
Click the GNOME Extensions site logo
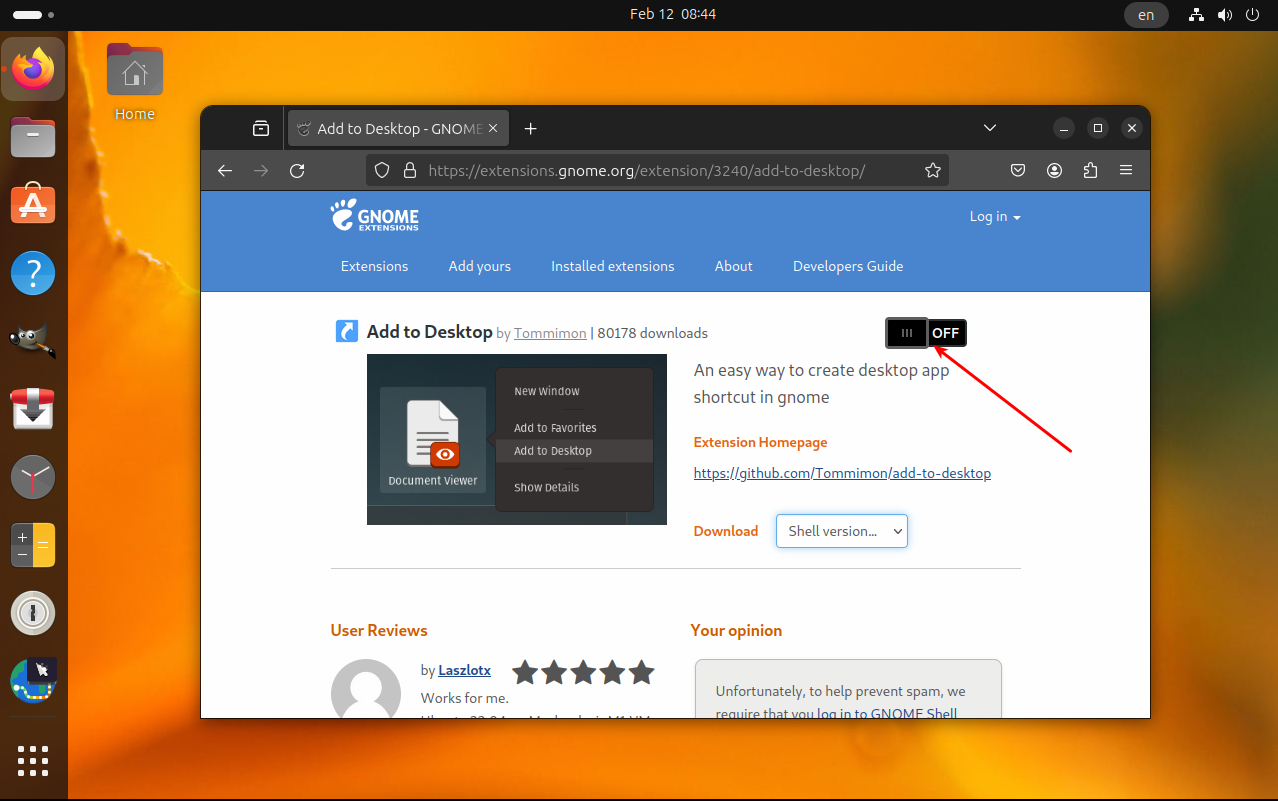374,215
